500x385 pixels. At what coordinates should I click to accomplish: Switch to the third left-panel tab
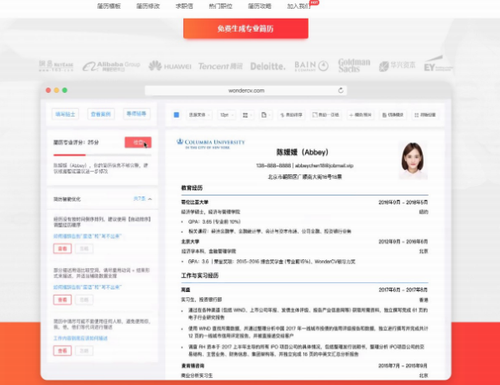click(x=137, y=114)
